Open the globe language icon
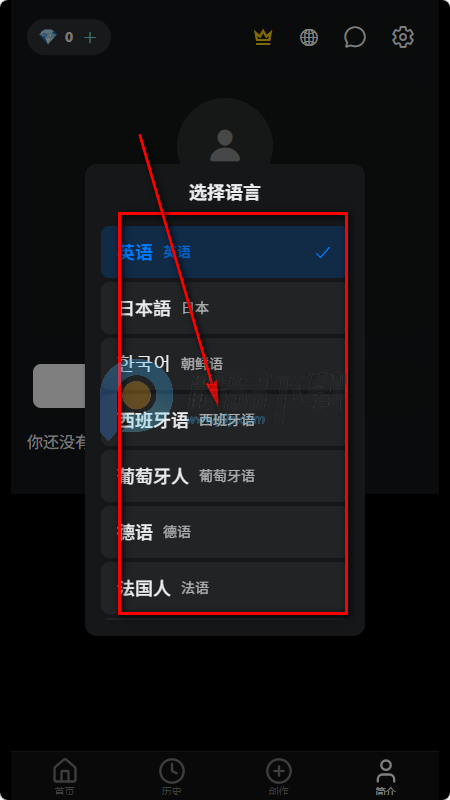Viewport: 450px width, 800px height. (309, 37)
